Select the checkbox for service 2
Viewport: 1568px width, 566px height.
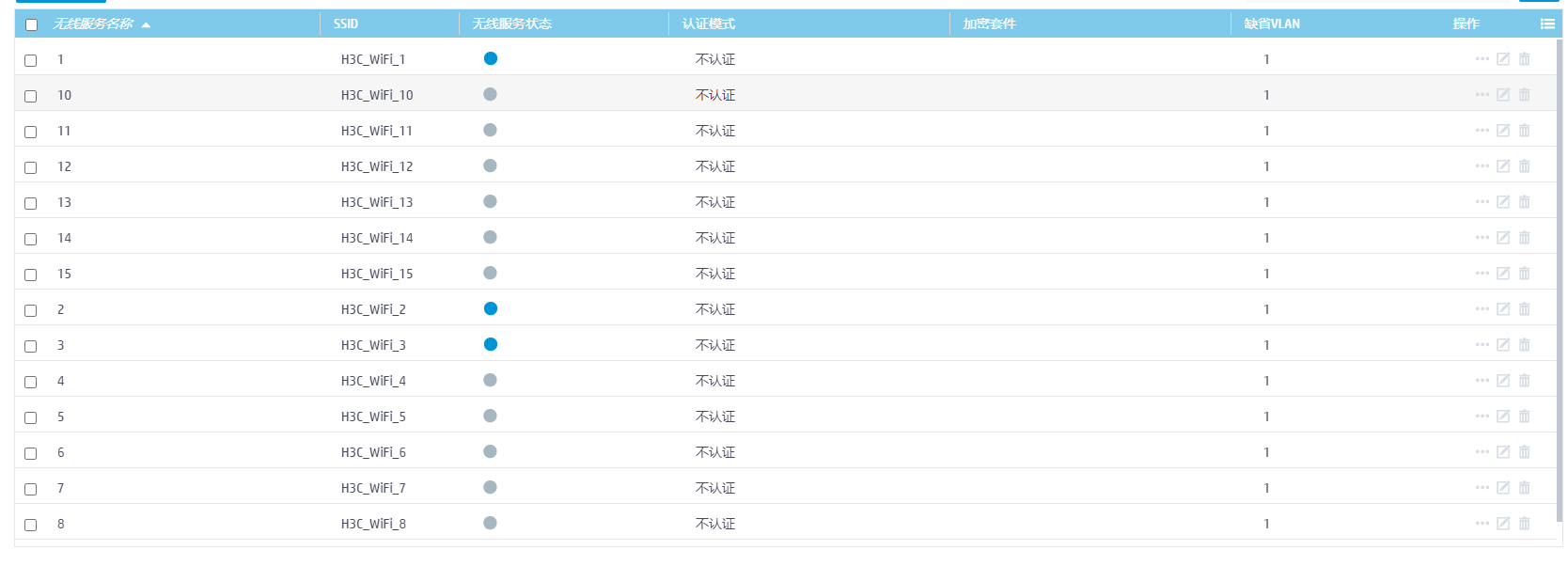[x=31, y=310]
